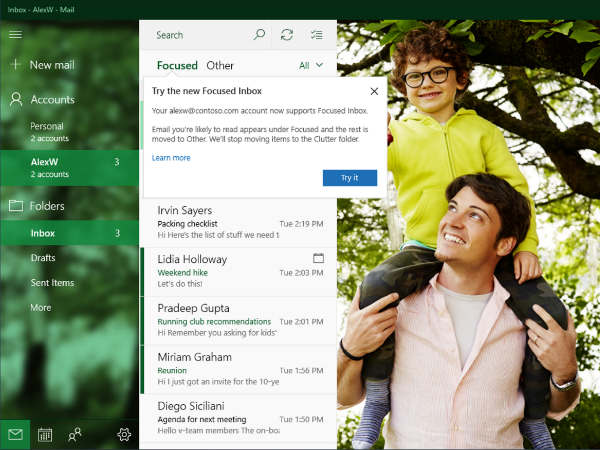Click the Folders folder icon
This screenshot has width=600, height=450.
(16, 205)
